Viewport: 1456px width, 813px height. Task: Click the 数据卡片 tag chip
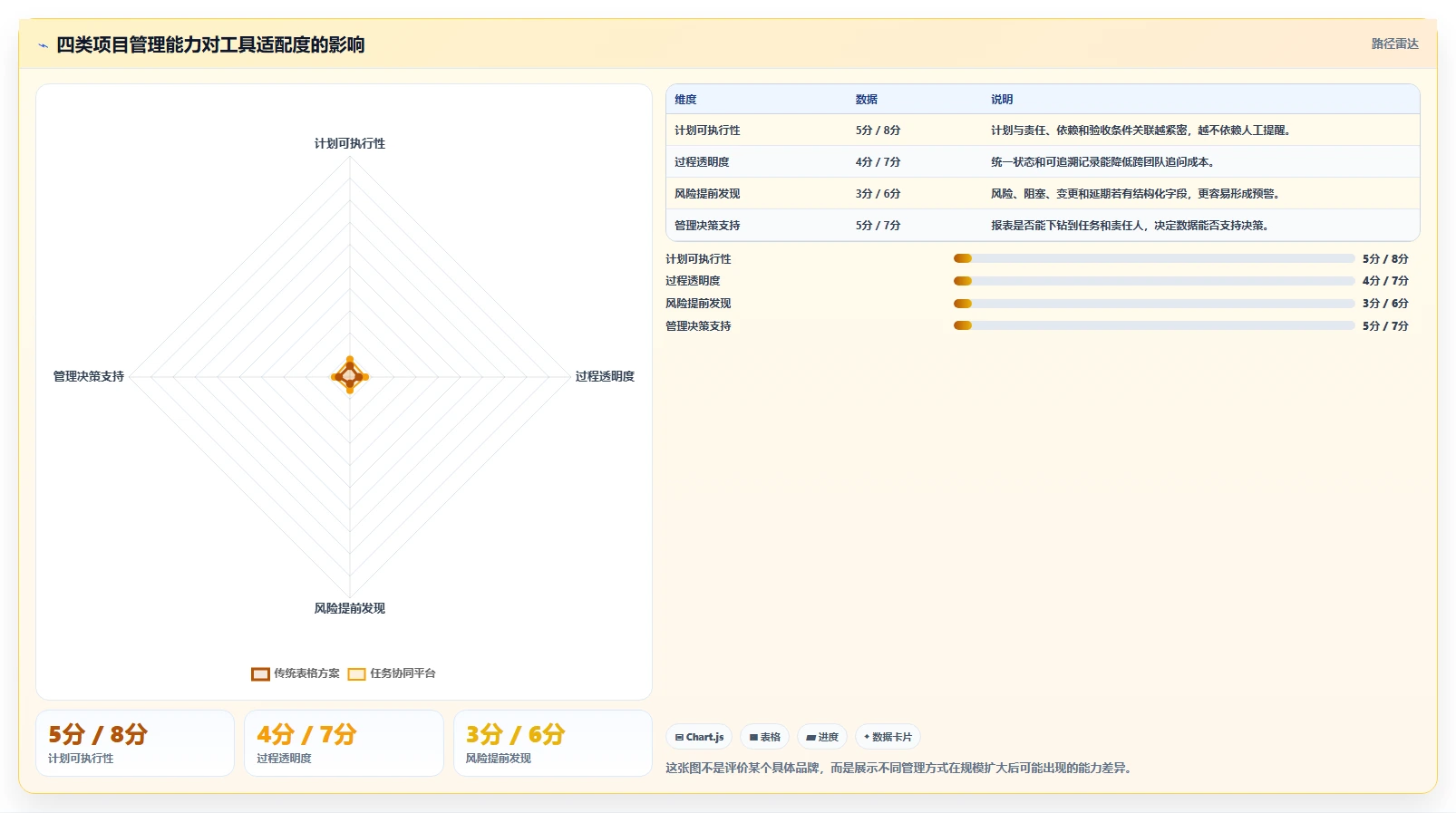[888, 737]
